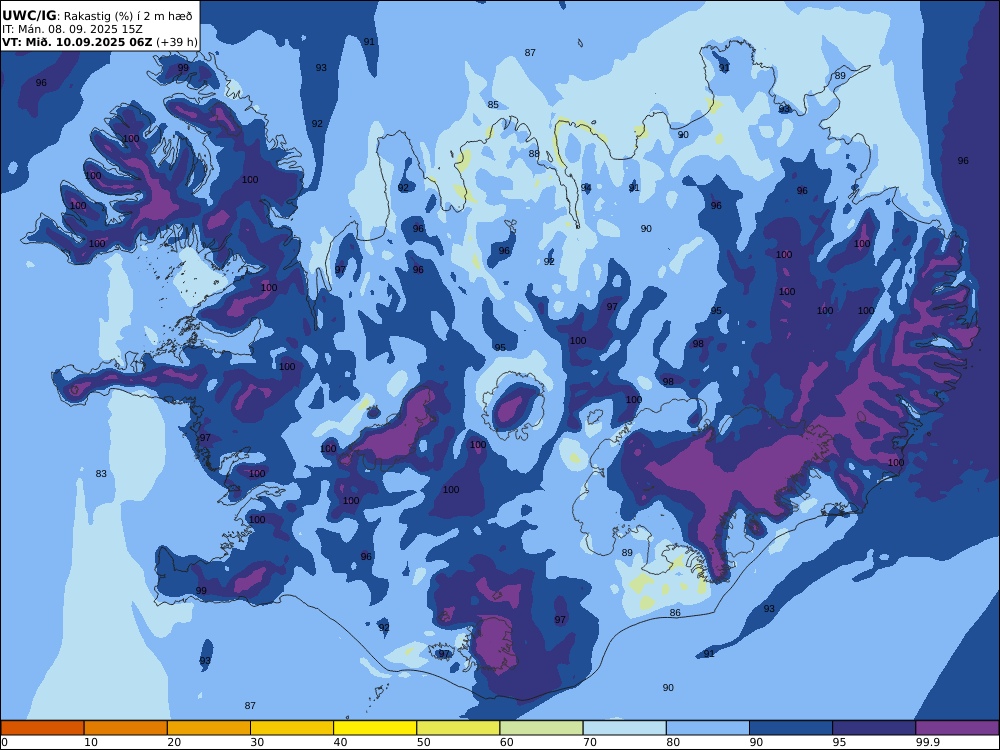The image size is (1000, 750).
Task: Click the dark navy 95–99.9 legend swatch
Action: pos(874,728)
